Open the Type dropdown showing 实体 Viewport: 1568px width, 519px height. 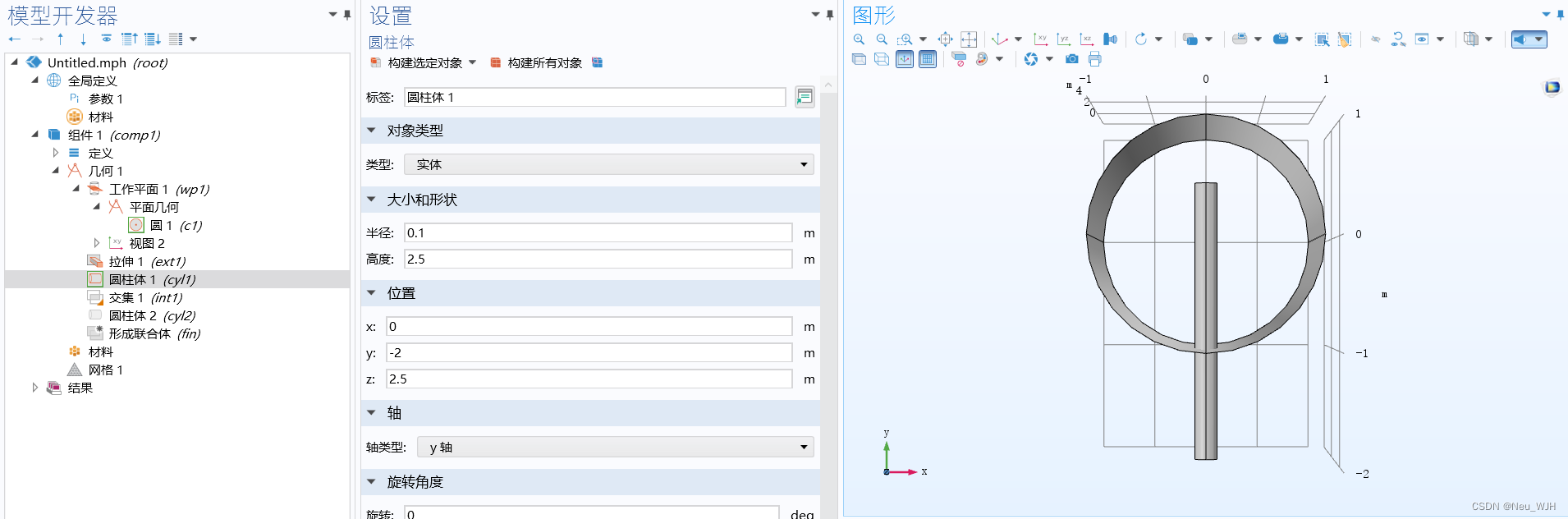point(608,164)
